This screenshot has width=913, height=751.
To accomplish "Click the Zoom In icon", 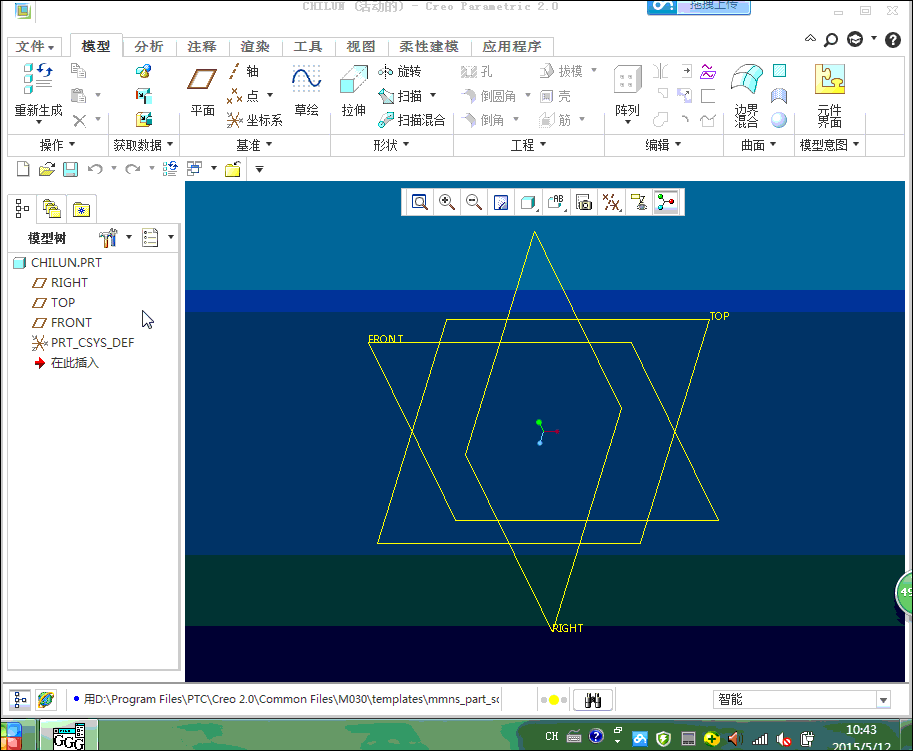I will (x=447, y=202).
